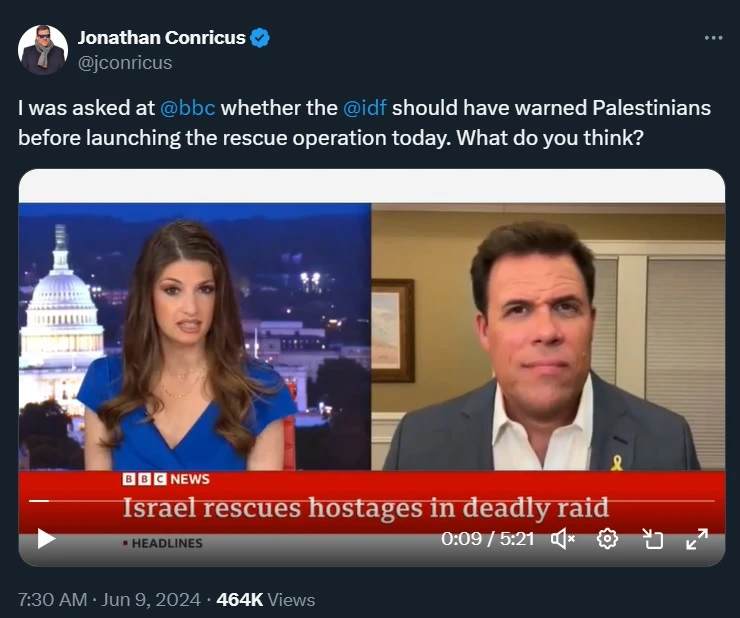The height and width of the screenshot is (618, 740).
Task: Click the Israel rescues hostages headline banner
Action: pos(366,508)
